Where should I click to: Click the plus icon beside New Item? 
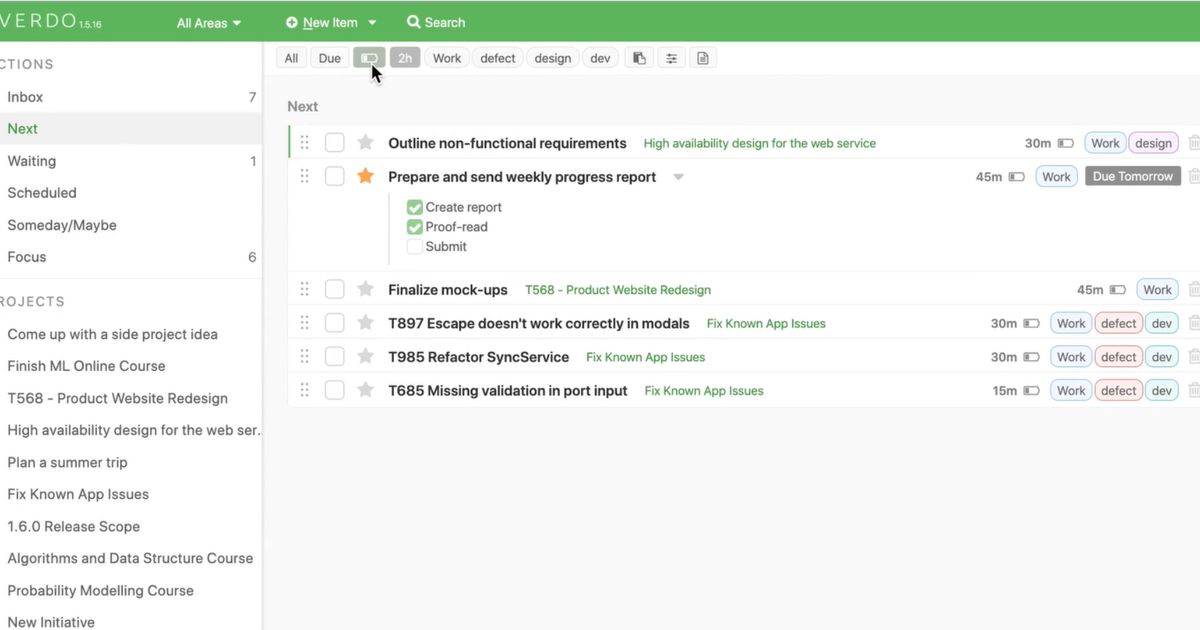click(292, 22)
